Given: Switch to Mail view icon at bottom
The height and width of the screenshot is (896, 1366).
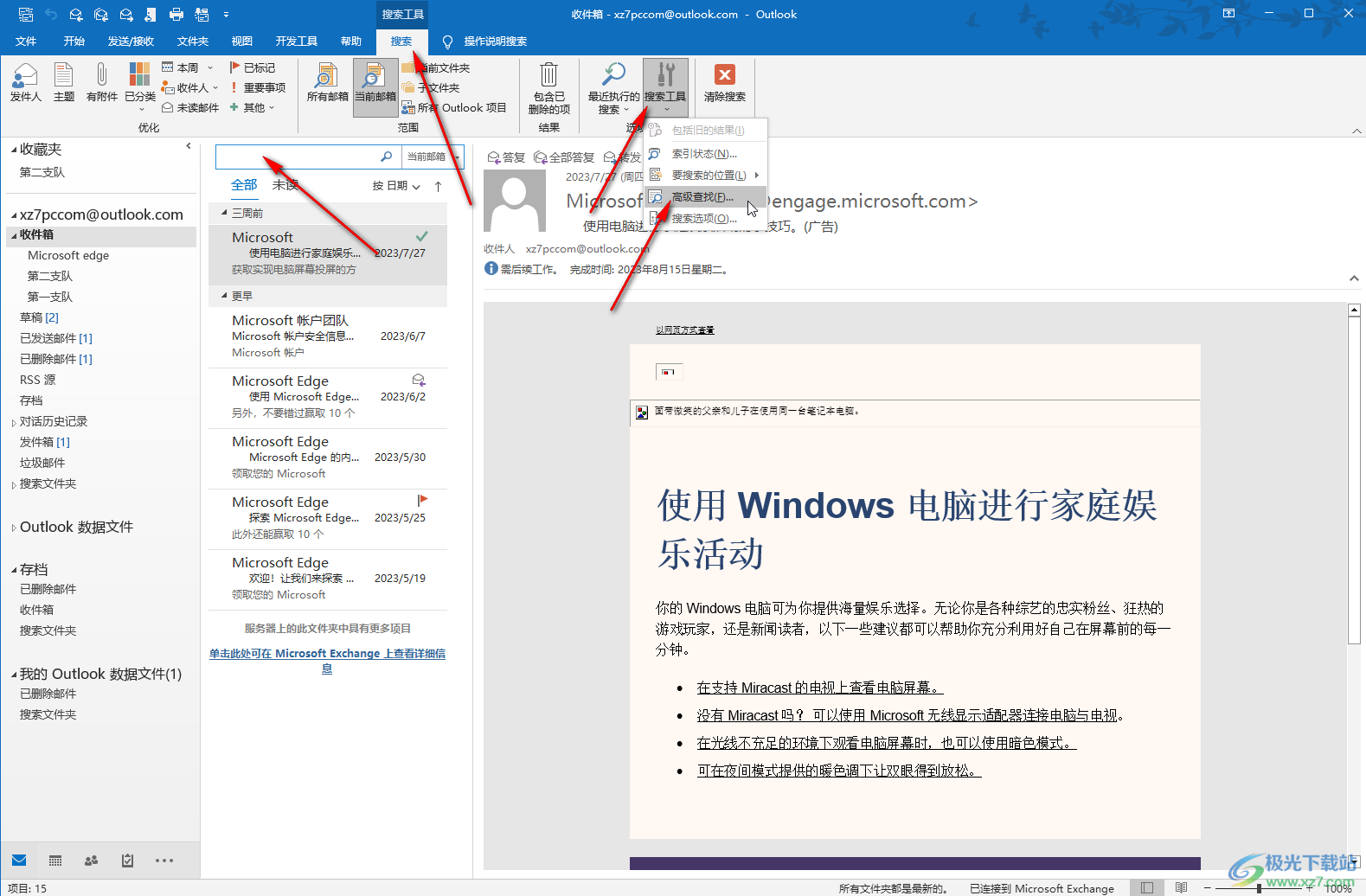Looking at the screenshot, I should pos(19,860).
